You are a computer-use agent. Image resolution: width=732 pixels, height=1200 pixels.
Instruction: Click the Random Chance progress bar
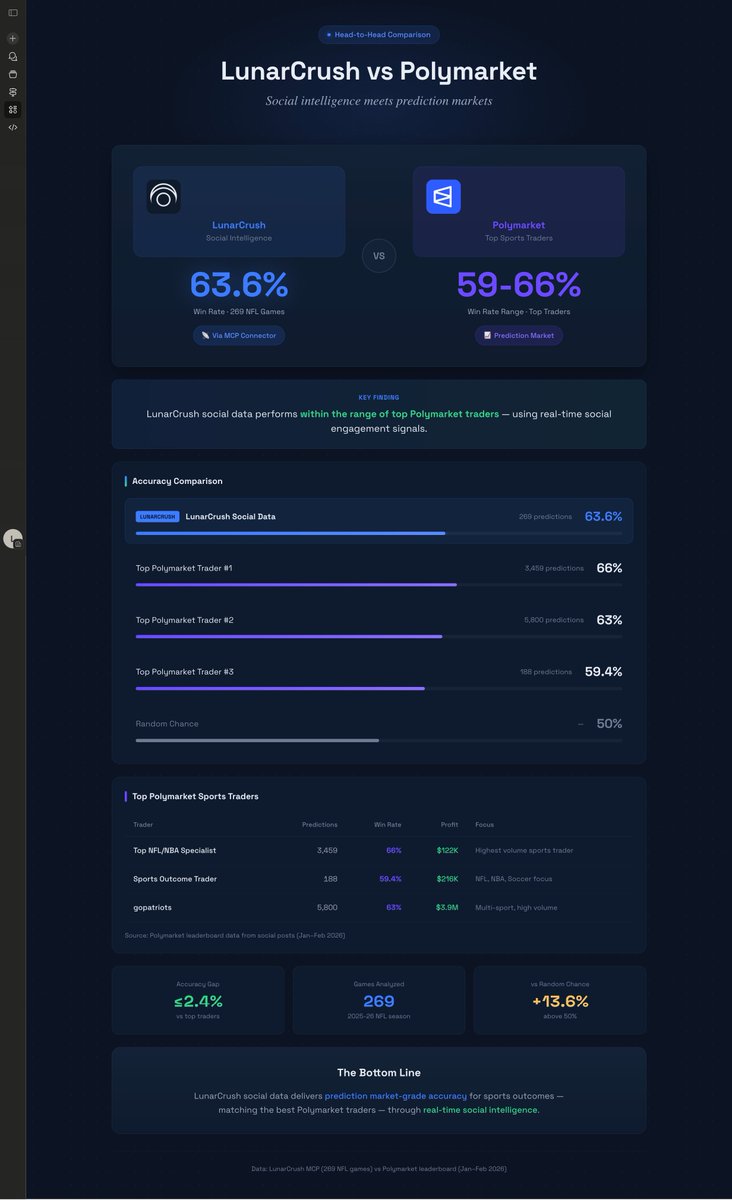[379, 741]
